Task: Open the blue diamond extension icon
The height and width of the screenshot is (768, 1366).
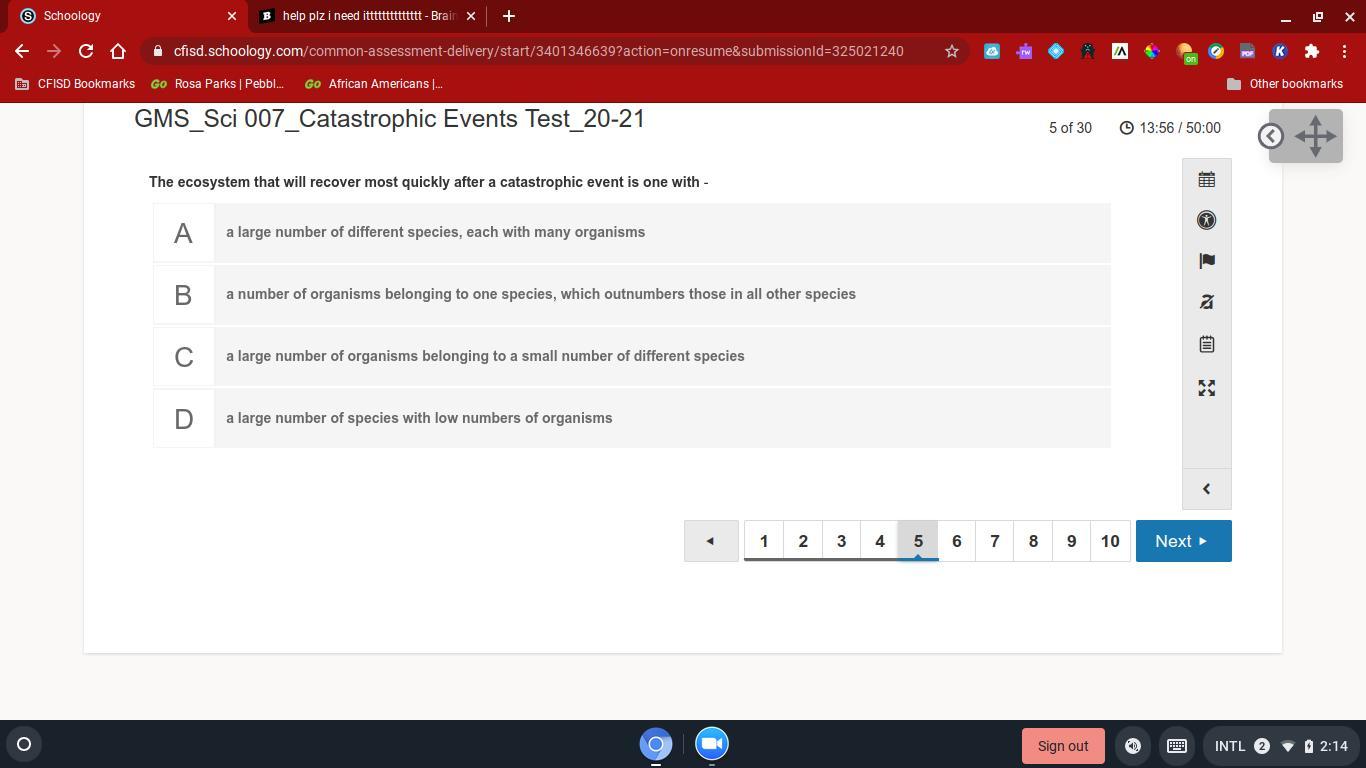Action: pos(1056,51)
